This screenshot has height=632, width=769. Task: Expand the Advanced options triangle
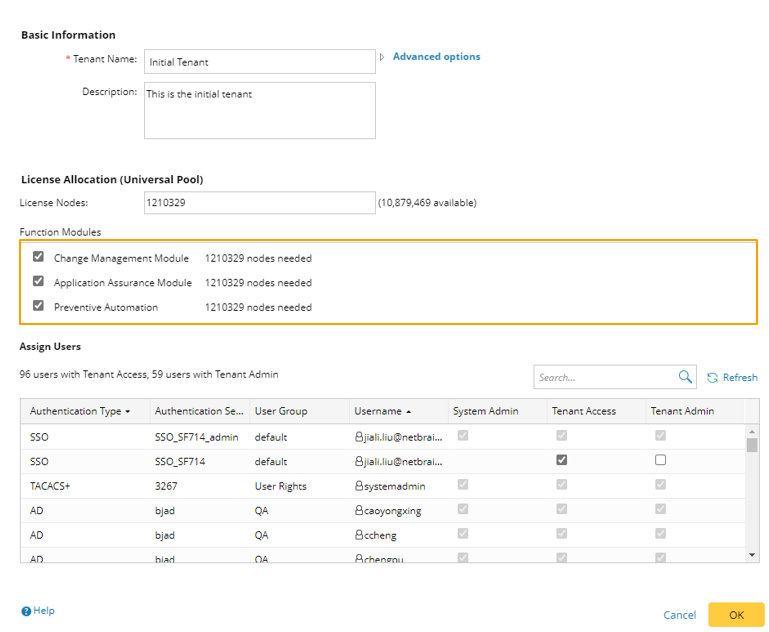pos(382,57)
